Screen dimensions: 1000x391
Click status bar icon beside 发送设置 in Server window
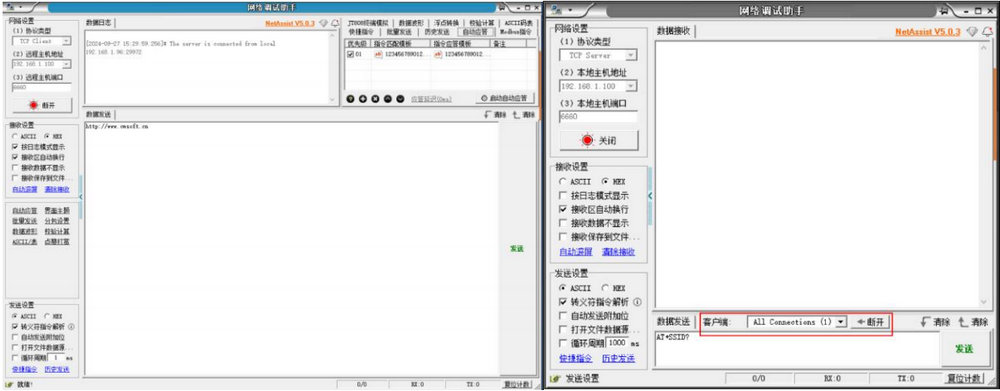tap(555, 379)
